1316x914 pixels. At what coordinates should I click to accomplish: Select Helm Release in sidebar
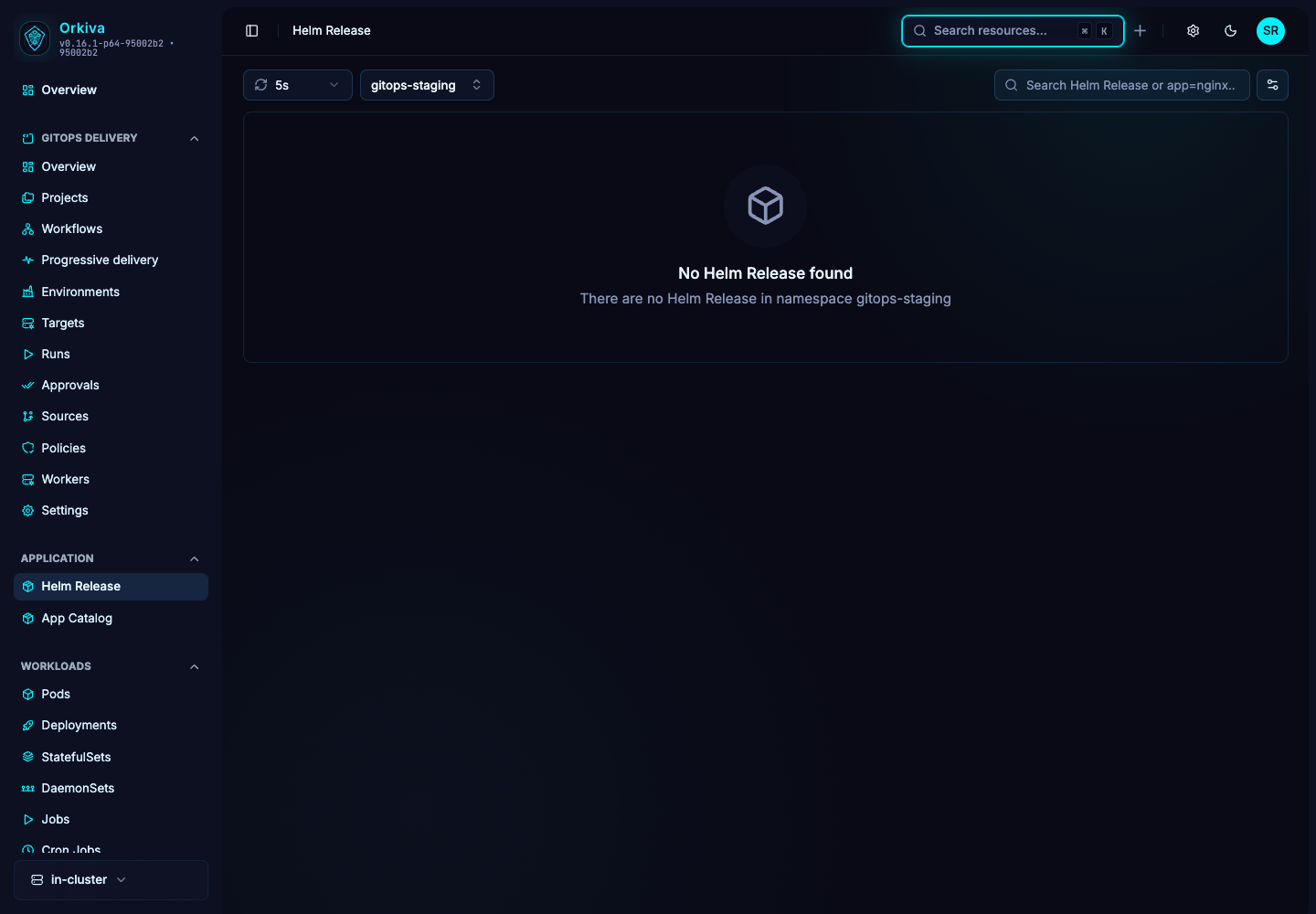(111, 587)
